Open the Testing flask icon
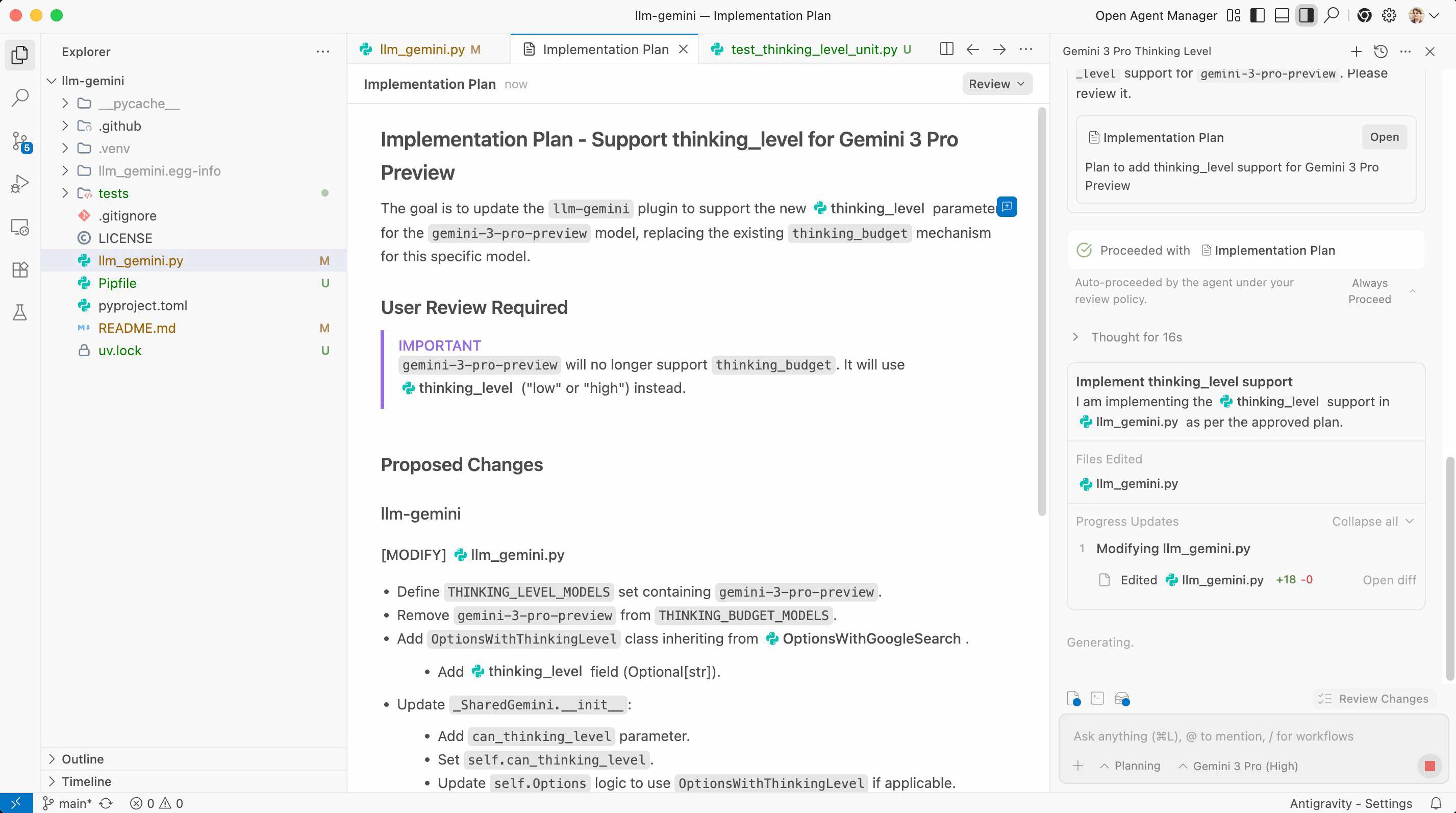 [x=20, y=312]
